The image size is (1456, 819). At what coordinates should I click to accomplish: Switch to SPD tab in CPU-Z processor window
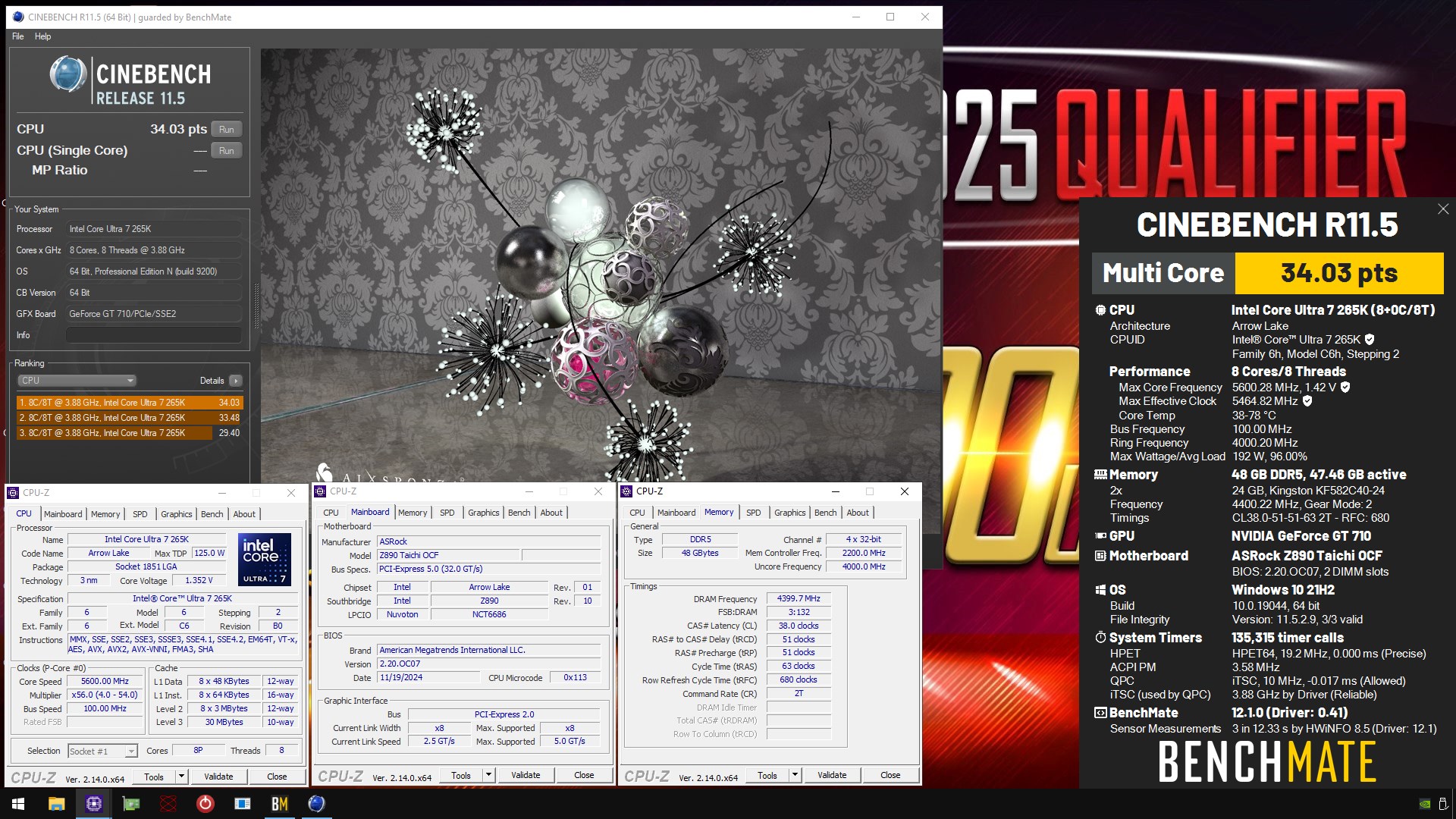(140, 514)
